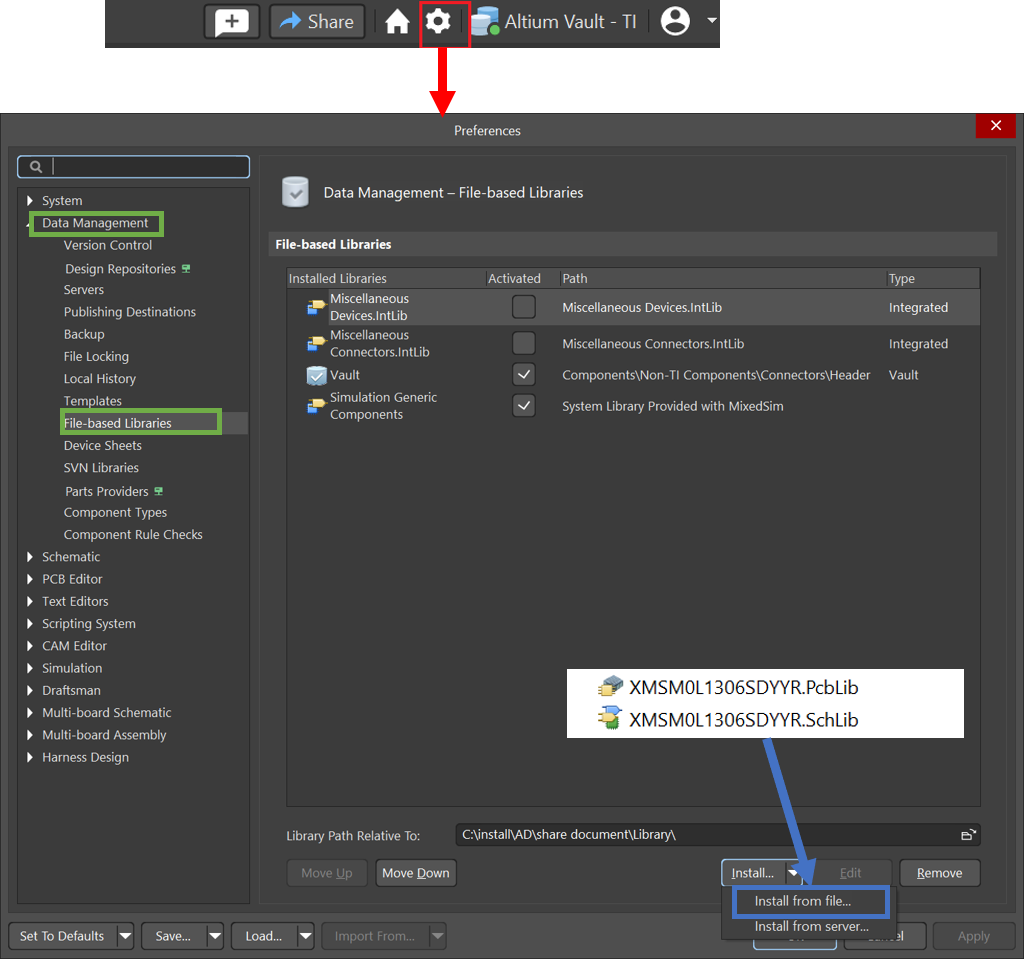Click the browse folder icon in library path
The width and height of the screenshot is (1024, 959).
967,835
